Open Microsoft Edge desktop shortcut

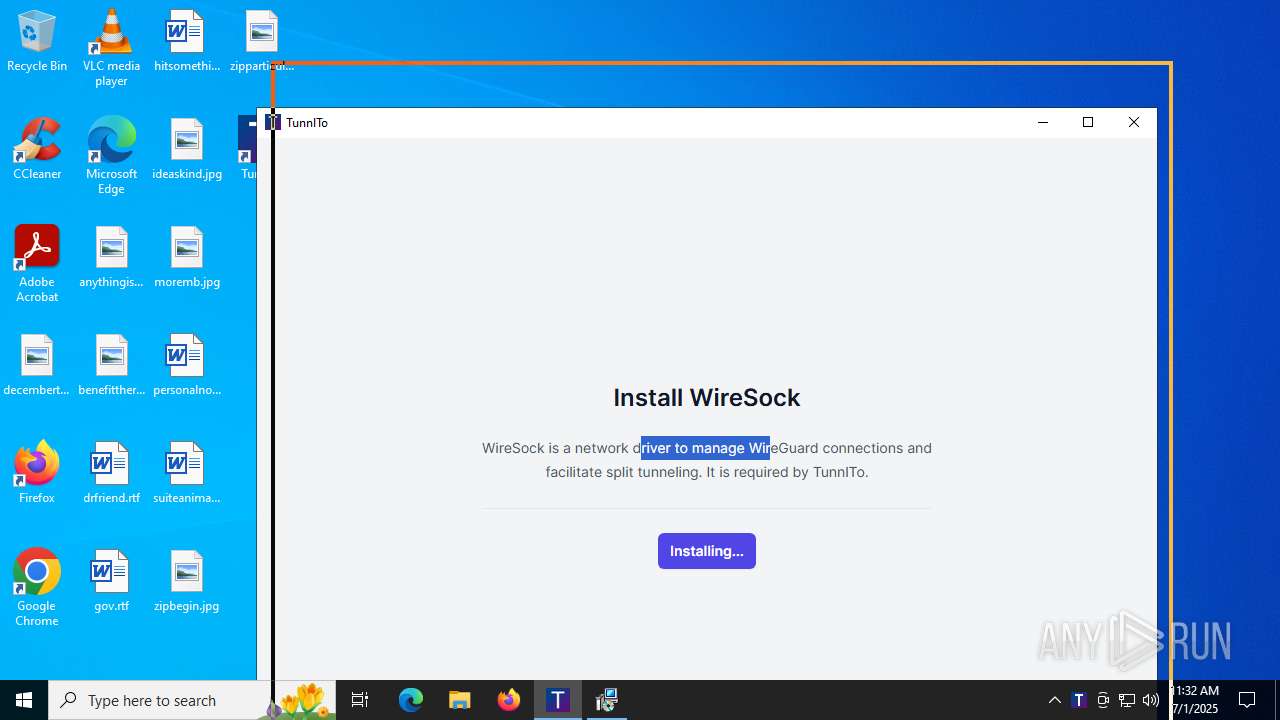pyautogui.click(x=111, y=156)
